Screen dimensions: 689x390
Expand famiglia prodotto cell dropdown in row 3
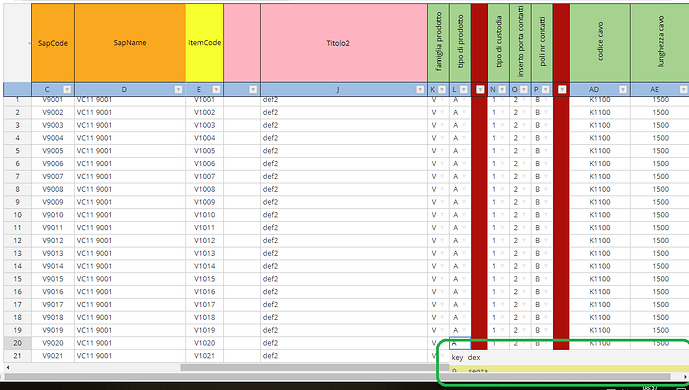442,125
